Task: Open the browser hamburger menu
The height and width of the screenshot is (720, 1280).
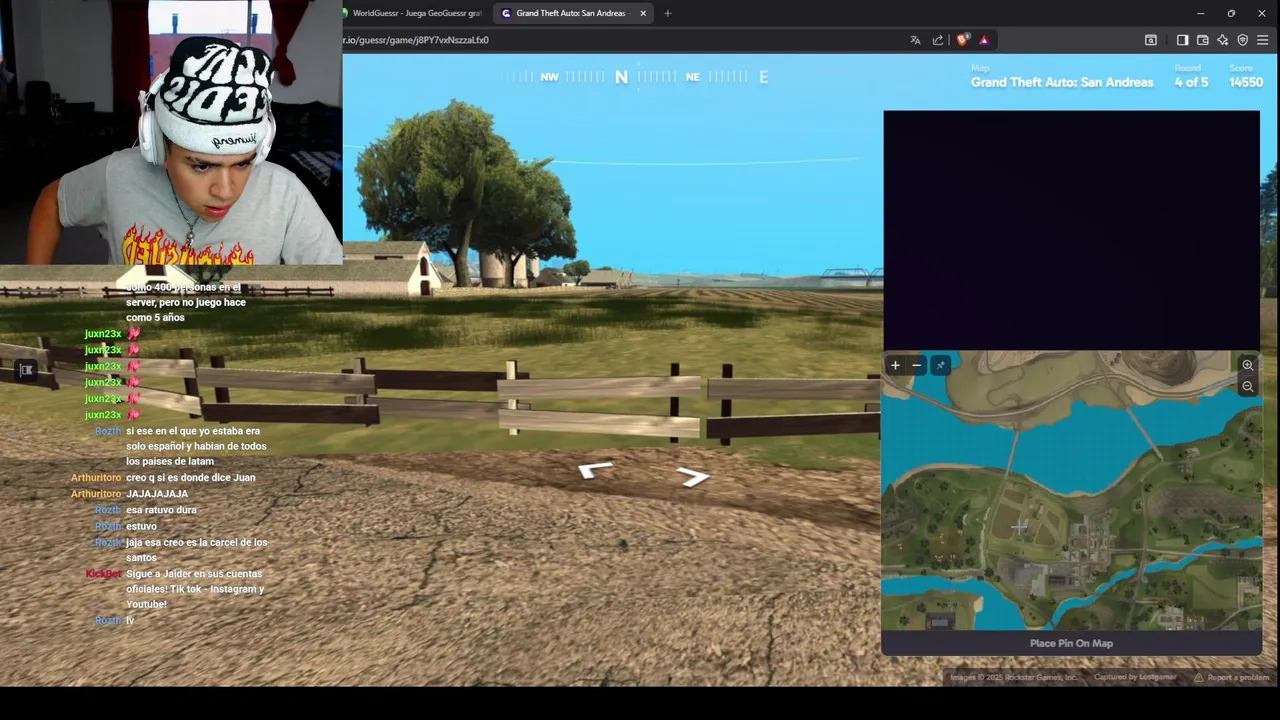Action: pos(1263,40)
